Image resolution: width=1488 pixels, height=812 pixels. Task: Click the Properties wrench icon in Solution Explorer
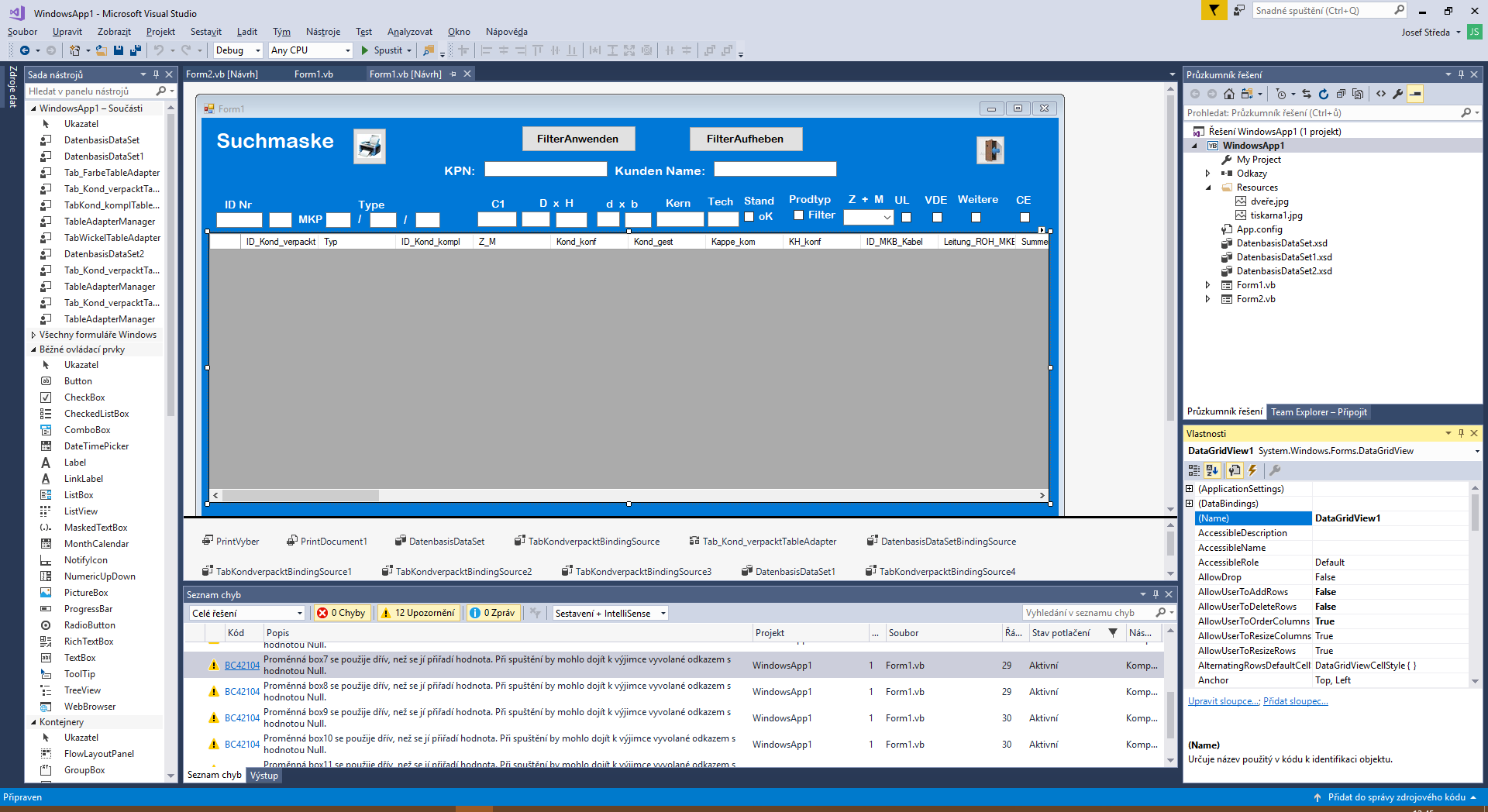point(1398,94)
